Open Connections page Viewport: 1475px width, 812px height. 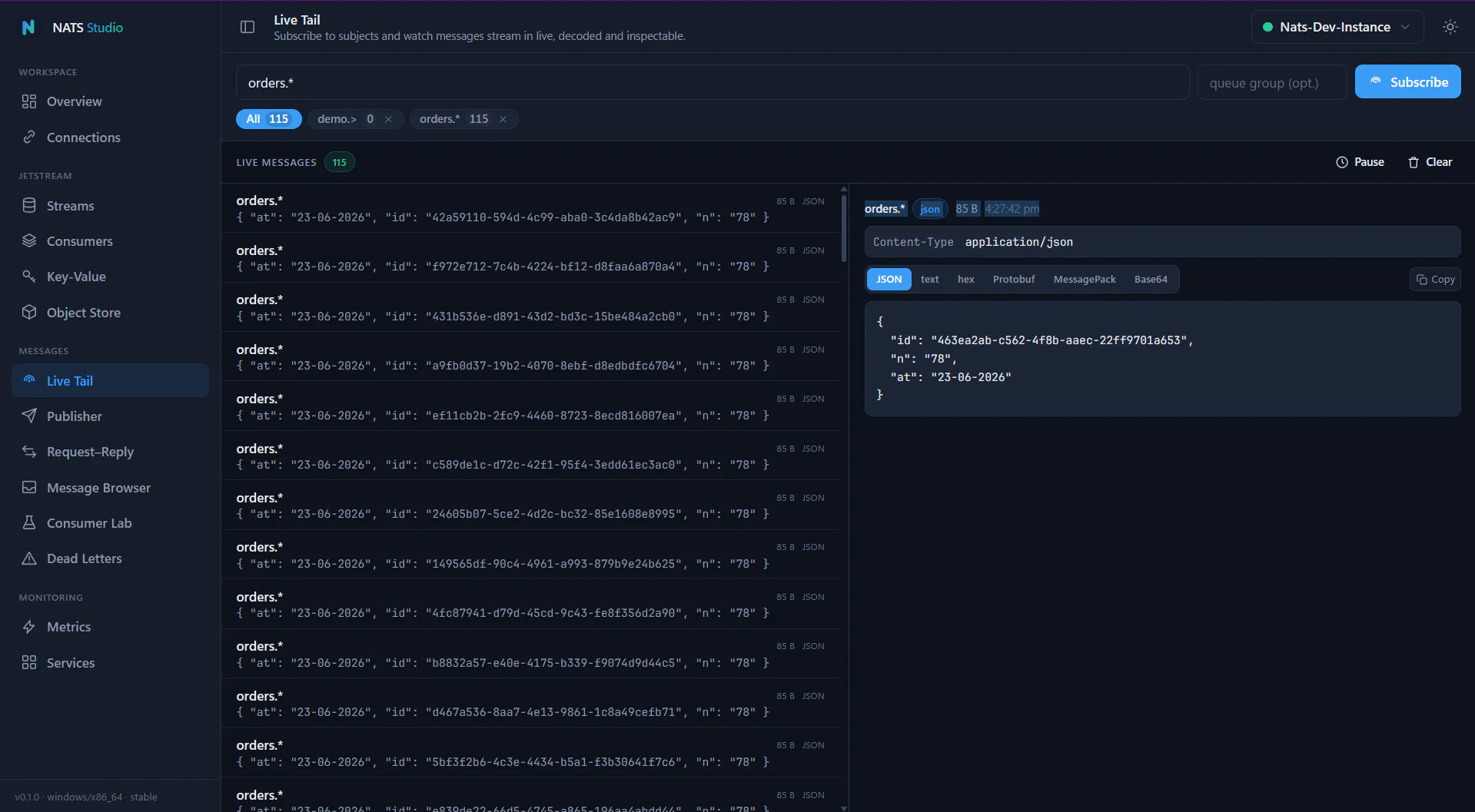pos(111,138)
